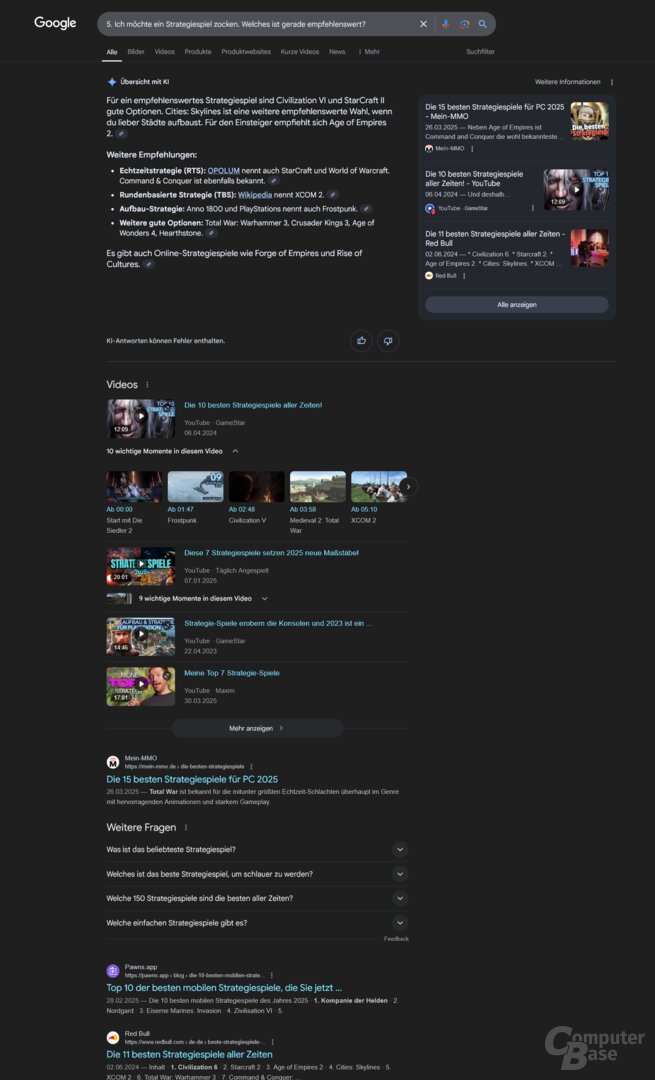Open the Civilization V key moment thumbnail
The image size is (655, 1080).
point(256,486)
